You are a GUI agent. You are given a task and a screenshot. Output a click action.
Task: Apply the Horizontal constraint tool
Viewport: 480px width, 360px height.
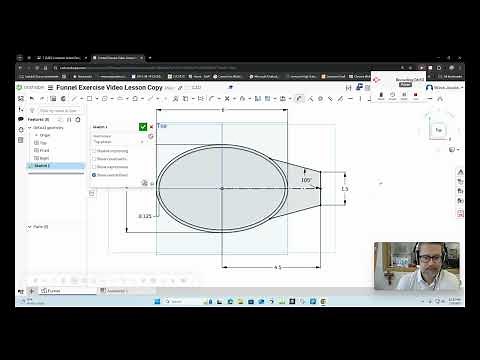pos(350,99)
